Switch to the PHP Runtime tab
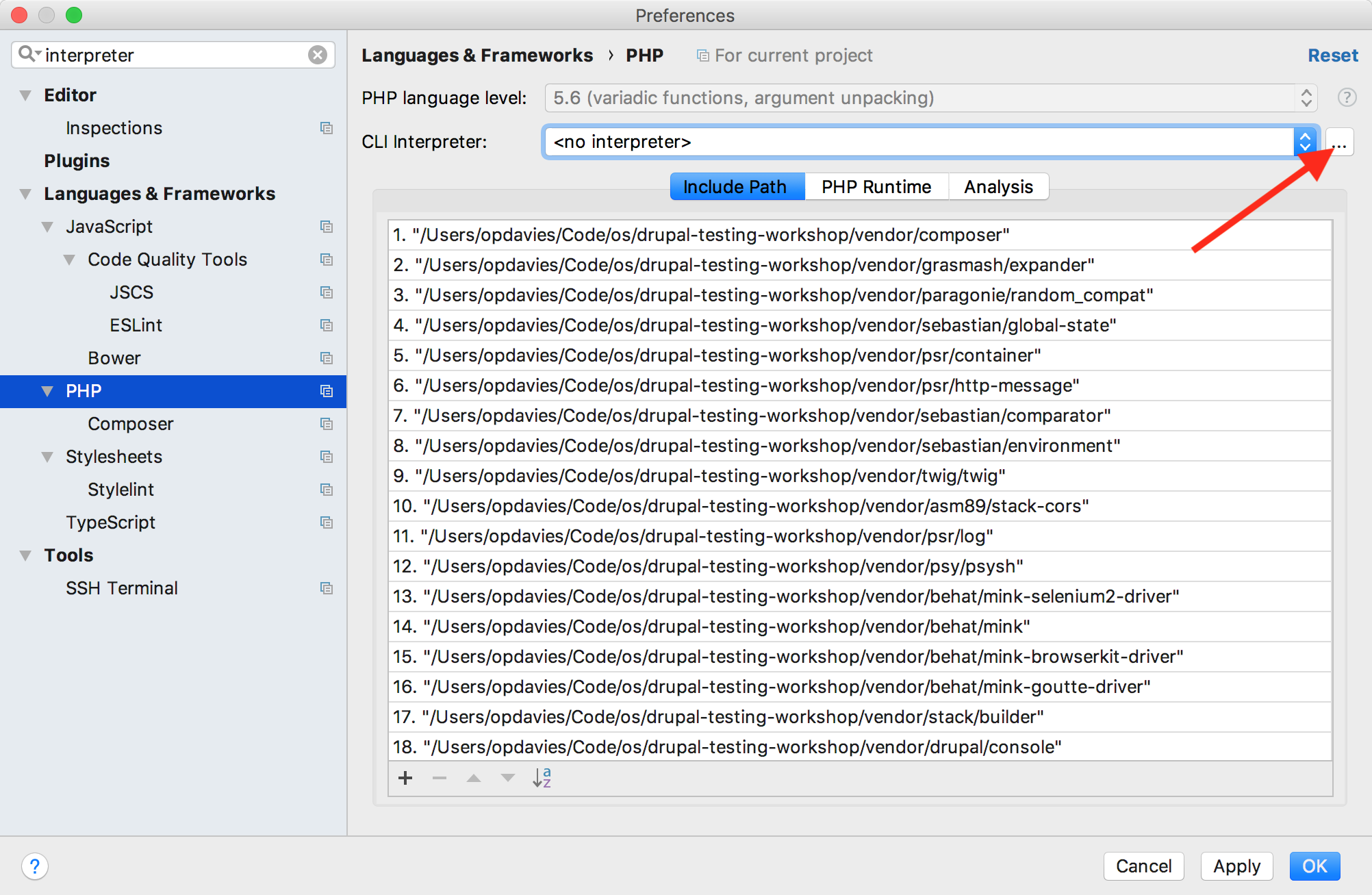This screenshot has width=1372, height=895. click(x=876, y=187)
